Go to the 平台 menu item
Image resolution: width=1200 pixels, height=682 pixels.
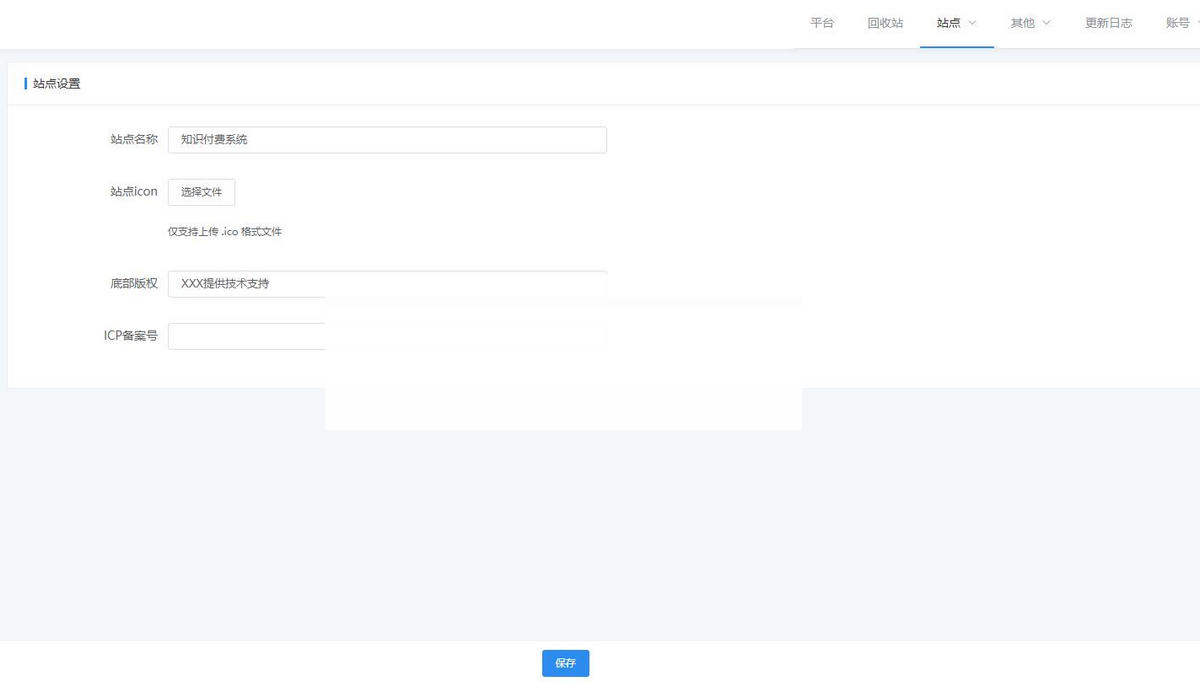click(822, 23)
